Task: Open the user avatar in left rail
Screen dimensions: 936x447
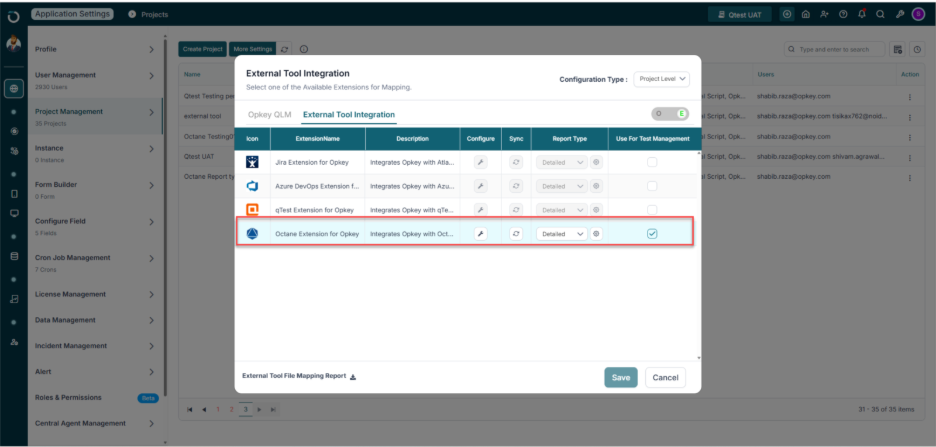Action: [x=14, y=44]
